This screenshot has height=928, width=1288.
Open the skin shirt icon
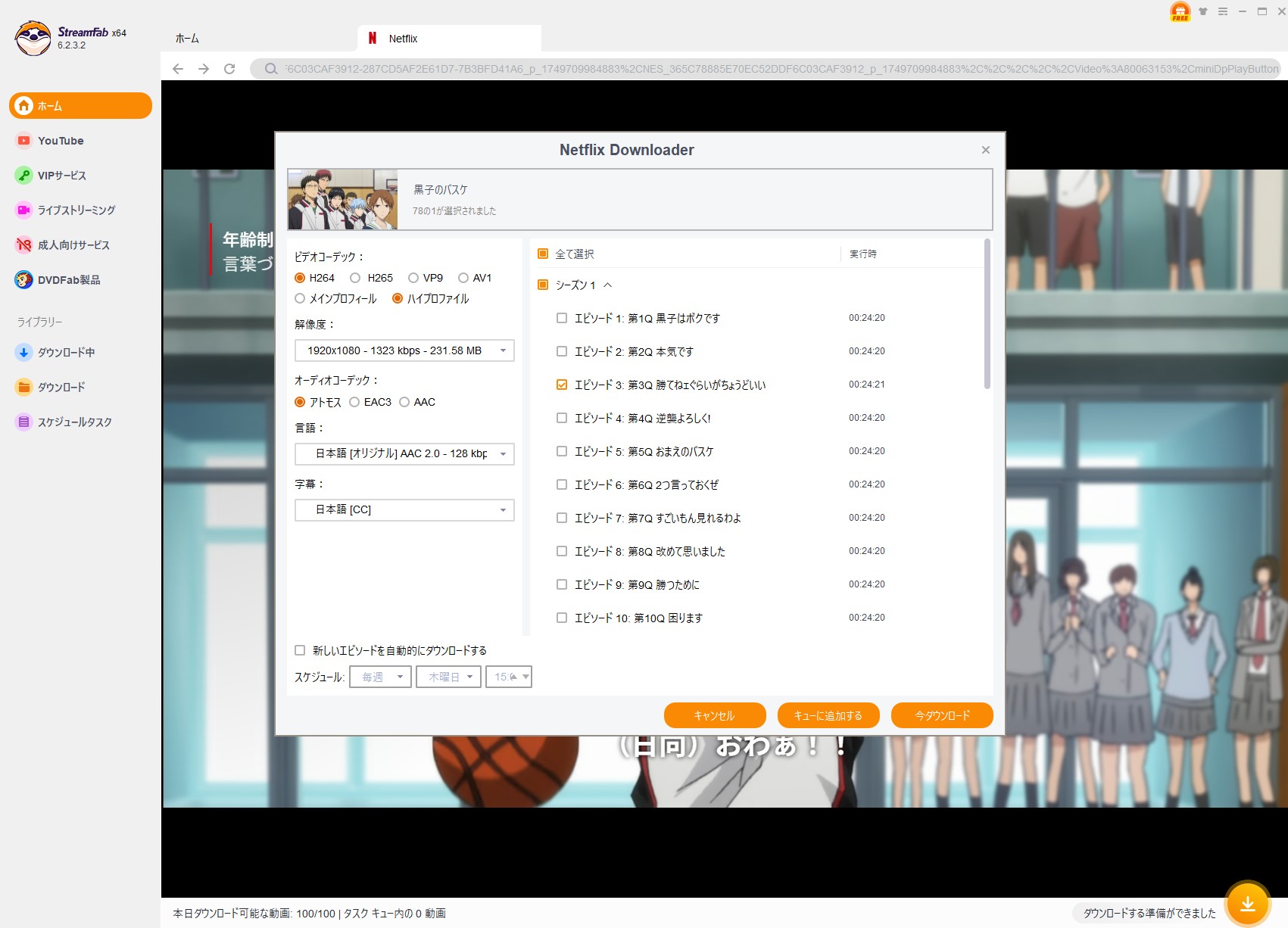(x=1202, y=11)
